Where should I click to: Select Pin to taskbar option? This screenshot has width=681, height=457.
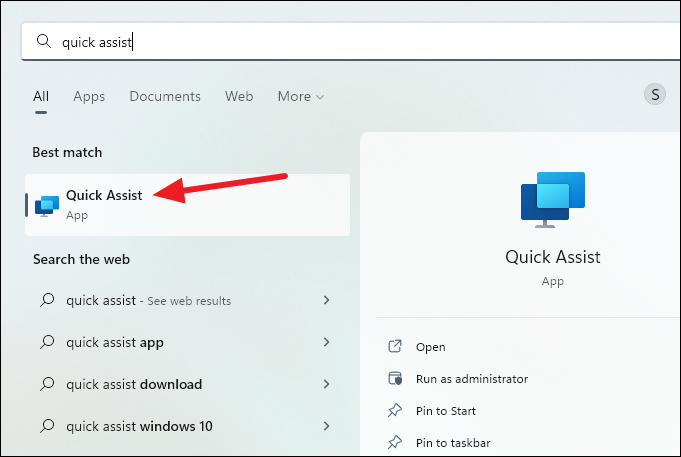click(453, 443)
